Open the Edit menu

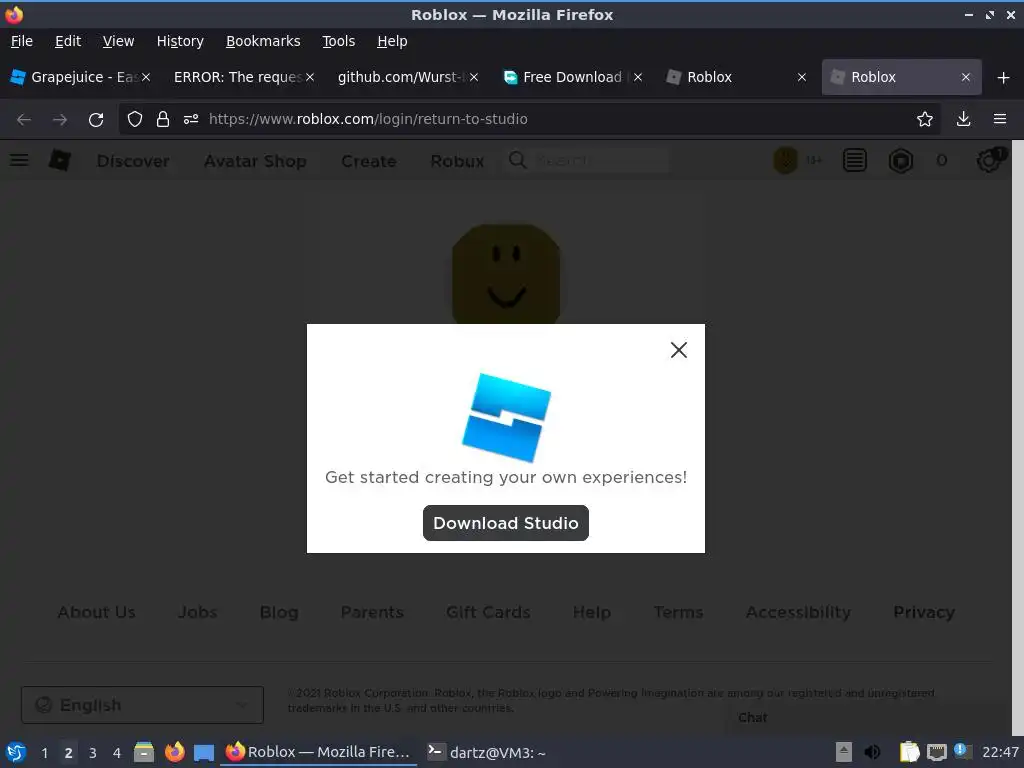[68, 41]
